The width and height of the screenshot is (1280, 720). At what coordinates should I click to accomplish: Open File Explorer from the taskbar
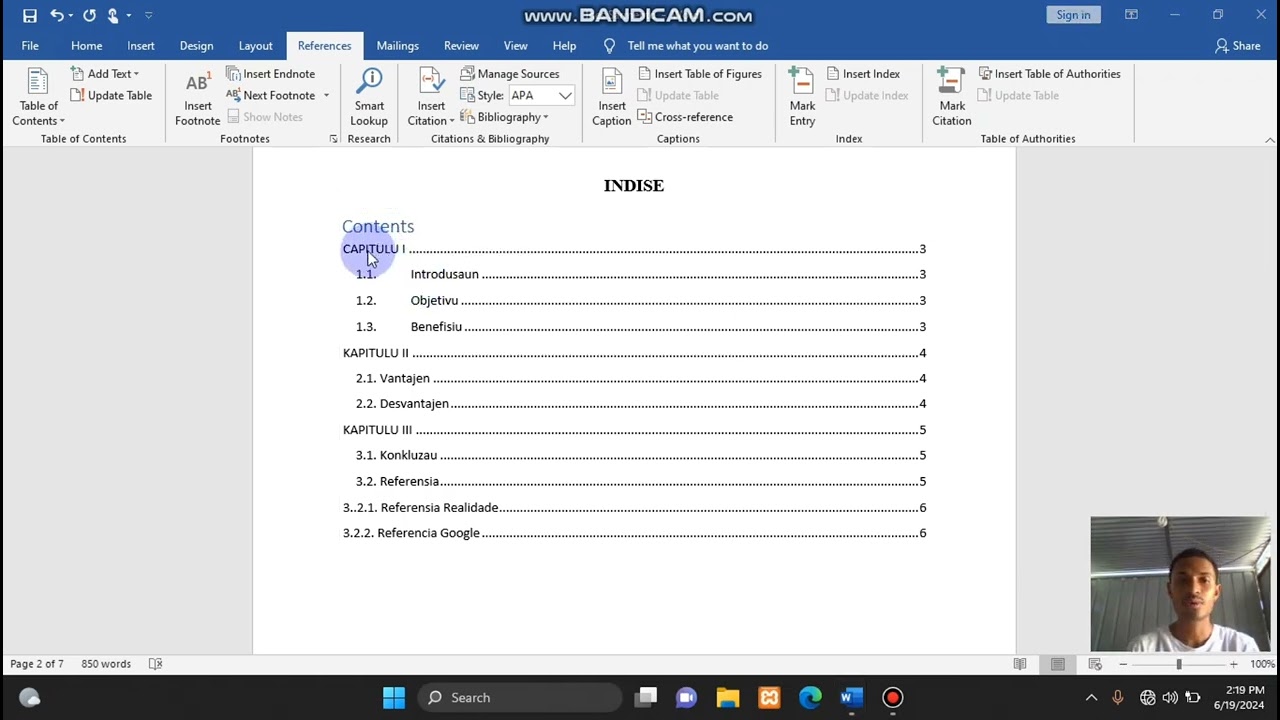[727, 698]
